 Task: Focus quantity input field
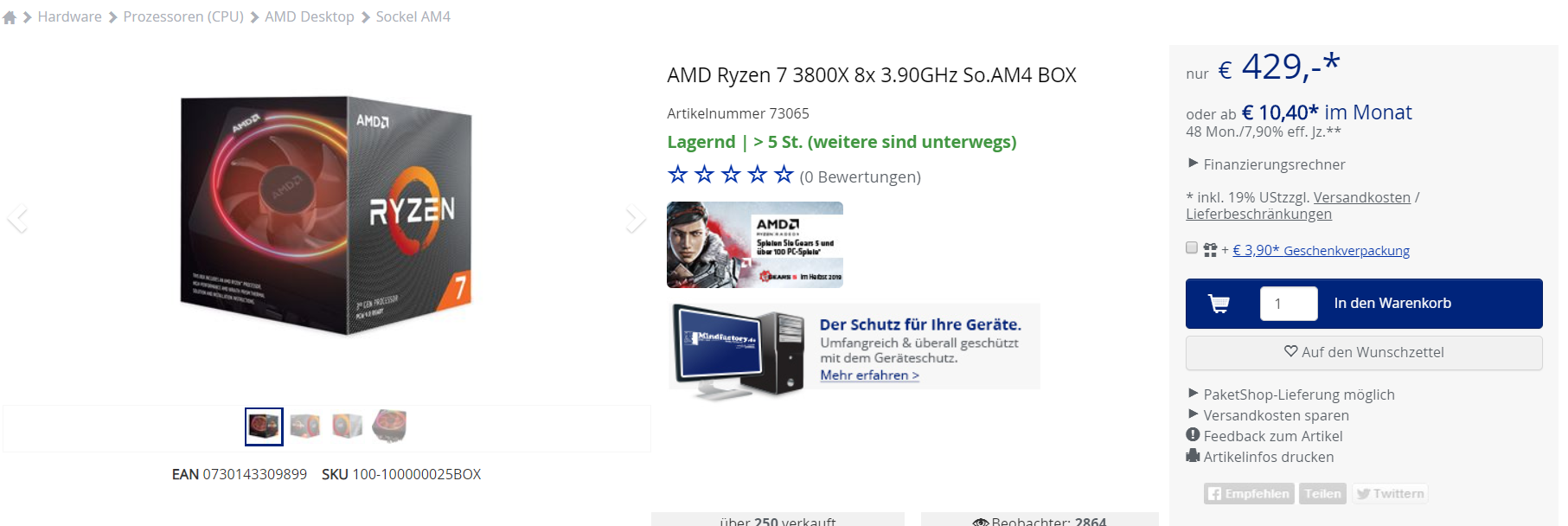coord(1289,304)
